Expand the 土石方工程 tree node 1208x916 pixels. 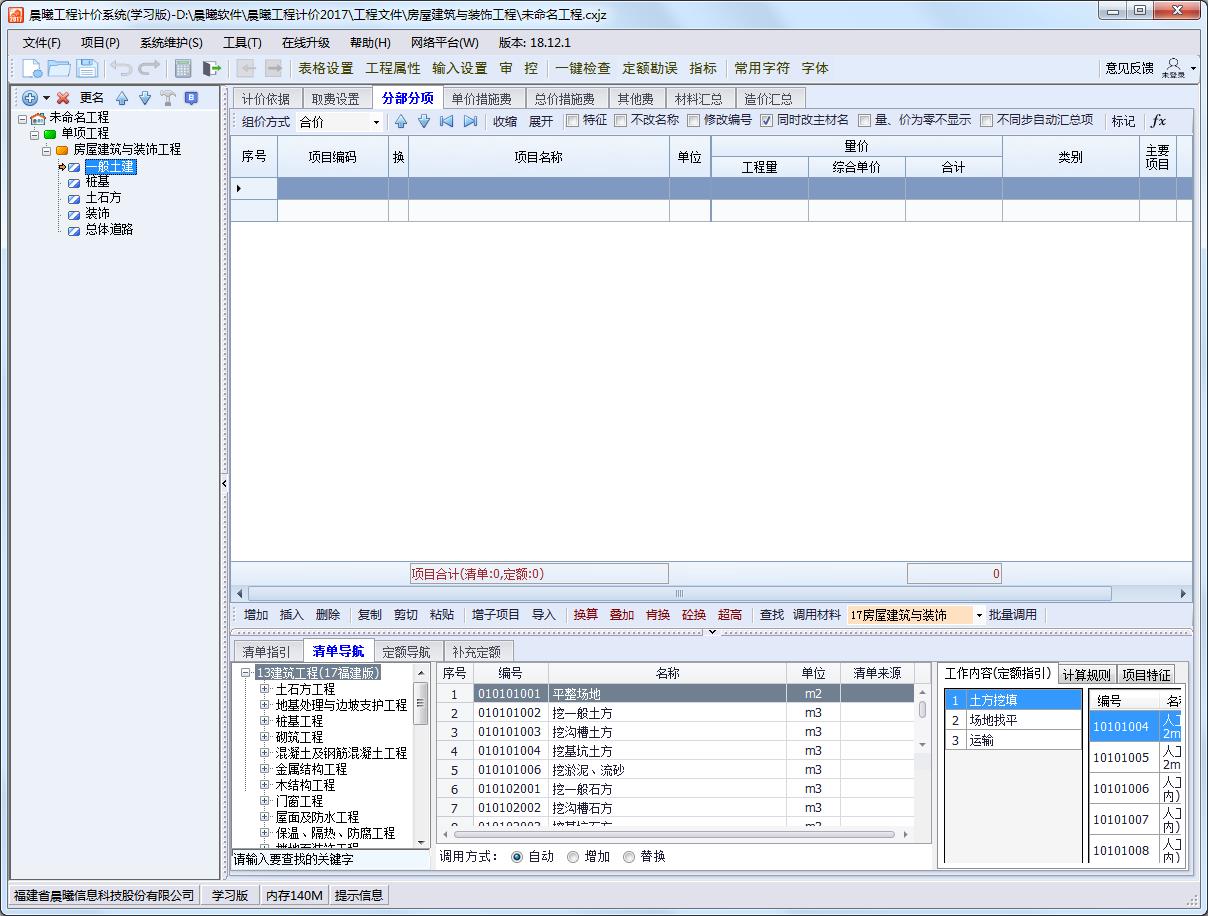[265, 689]
